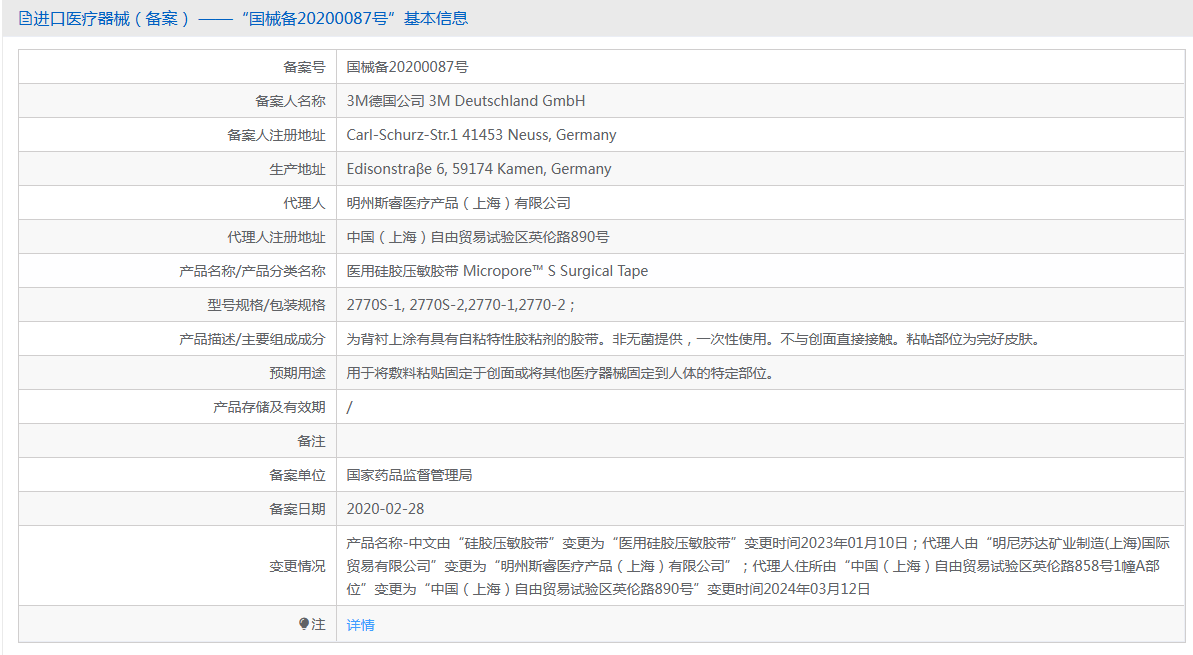The image size is (1193, 655).
Task: Select intended use text 用于将敷料粘贴固定
Action: [x=560, y=373]
